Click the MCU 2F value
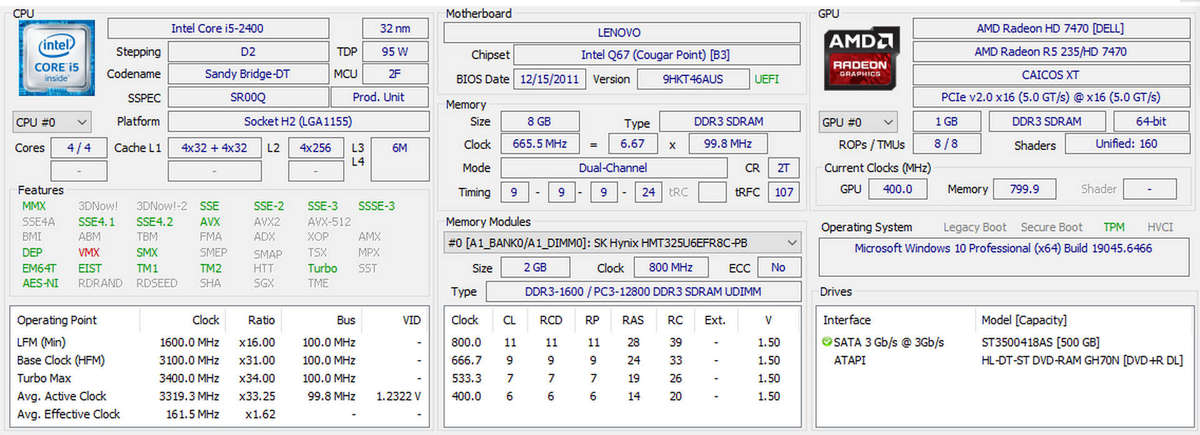The image size is (1200, 435). [x=395, y=74]
